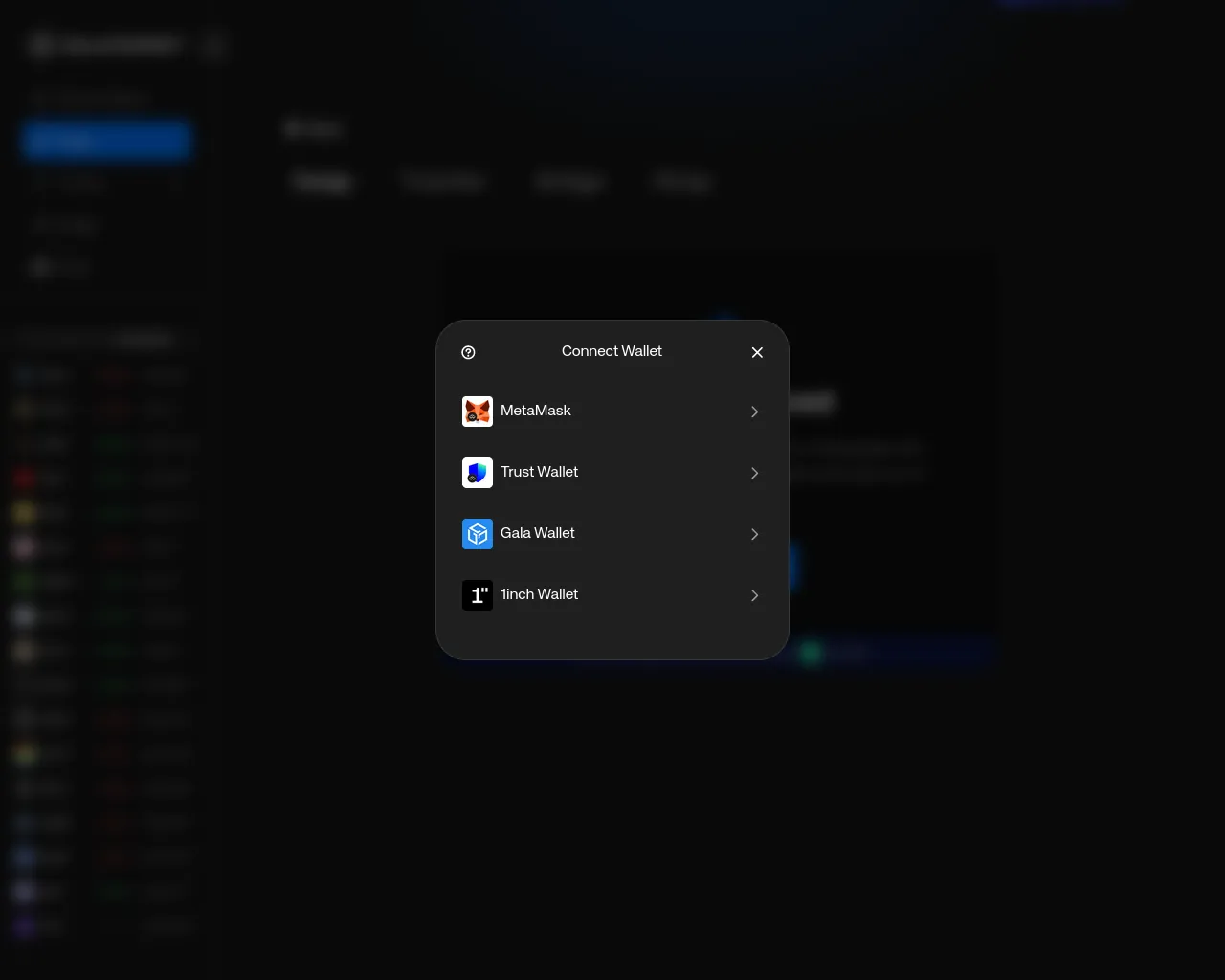This screenshot has width=1225, height=980.
Task: Click the Connect Wallet dialog title
Action: tap(612, 351)
